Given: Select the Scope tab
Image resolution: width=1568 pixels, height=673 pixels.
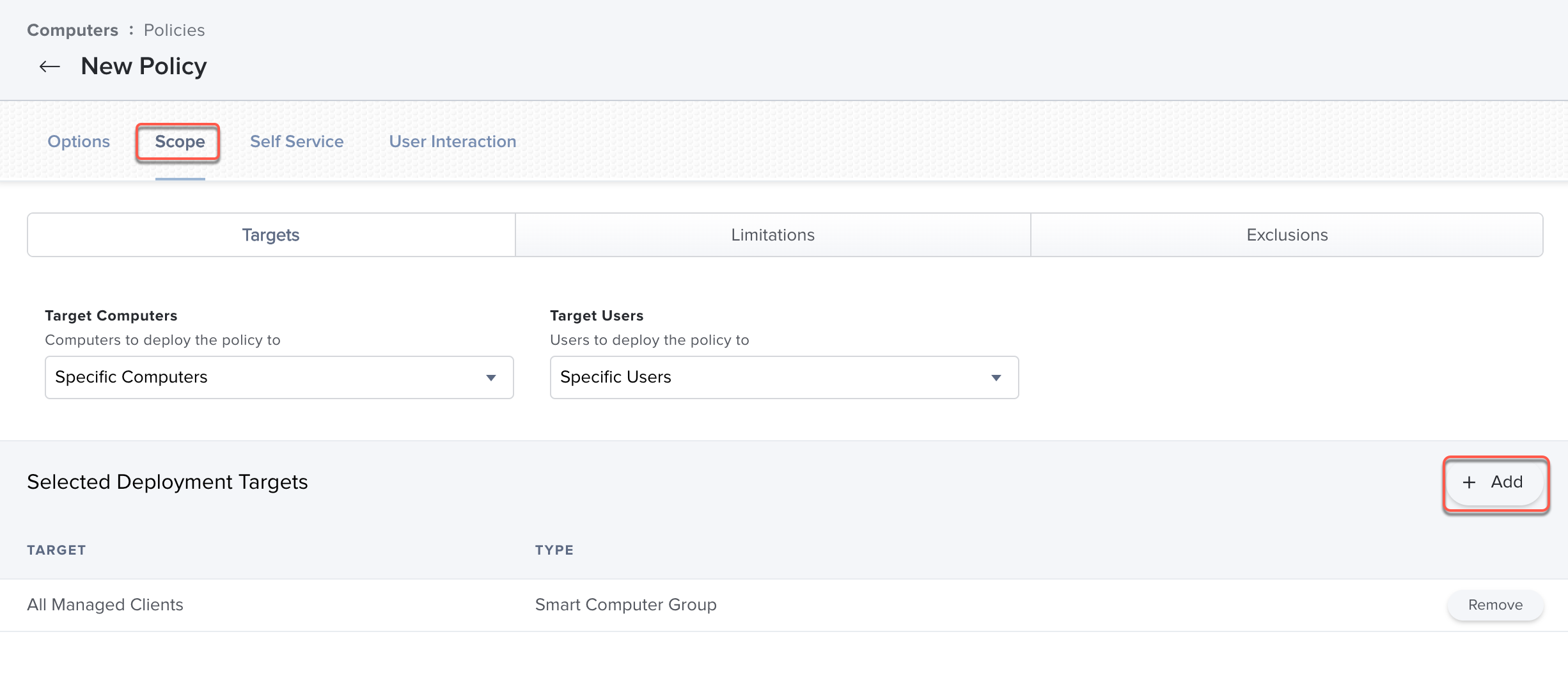Looking at the screenshot, I should point(180,141).
